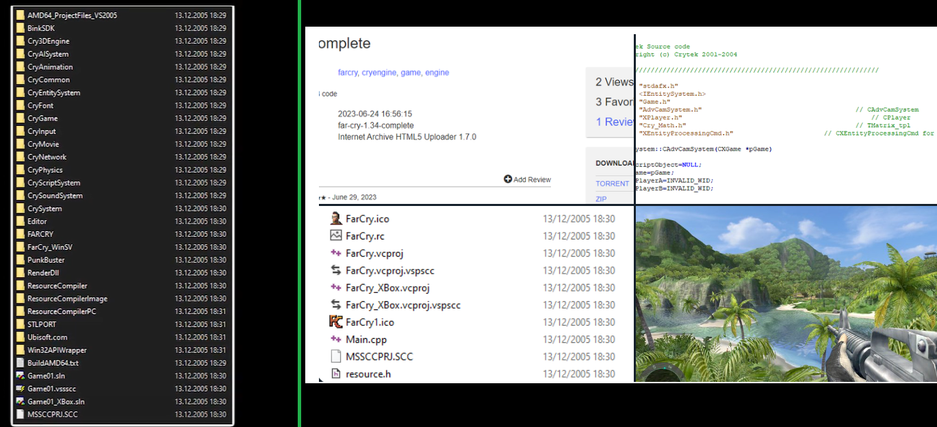937x427 pixels.
Task: Select the CryInput folder name
Action: click(x=41, y=131)
